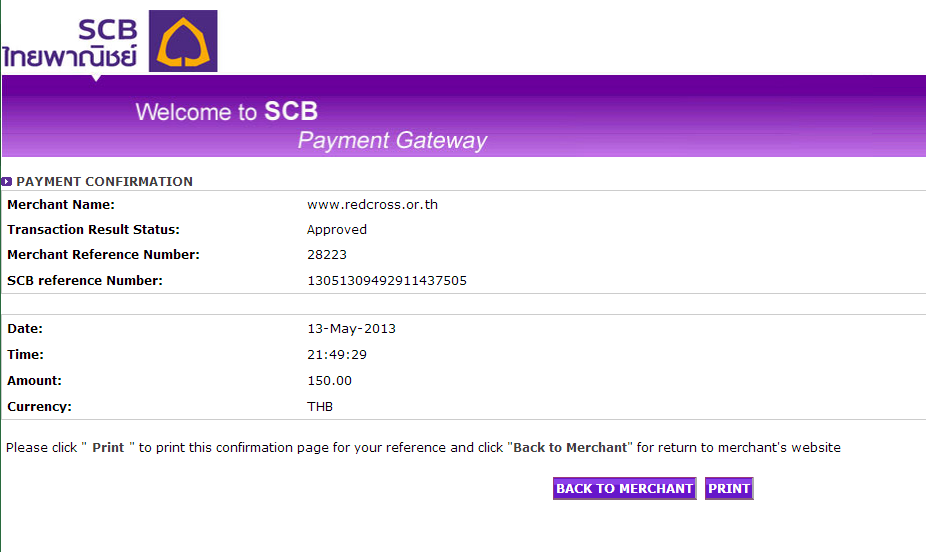The width and height of the screenshot is (926, 552).
Task: Click the Currency label
Action: coord(39,407)
